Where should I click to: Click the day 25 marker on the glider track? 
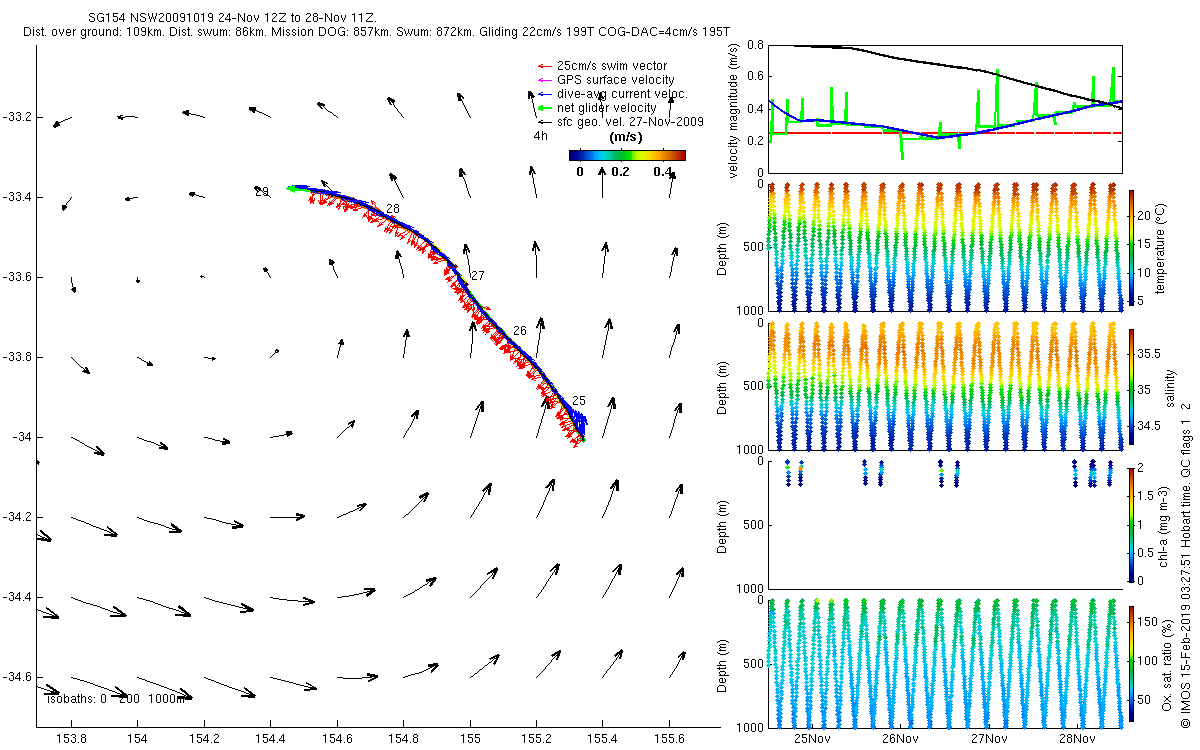pyautogui.click(x=579, y=401)
